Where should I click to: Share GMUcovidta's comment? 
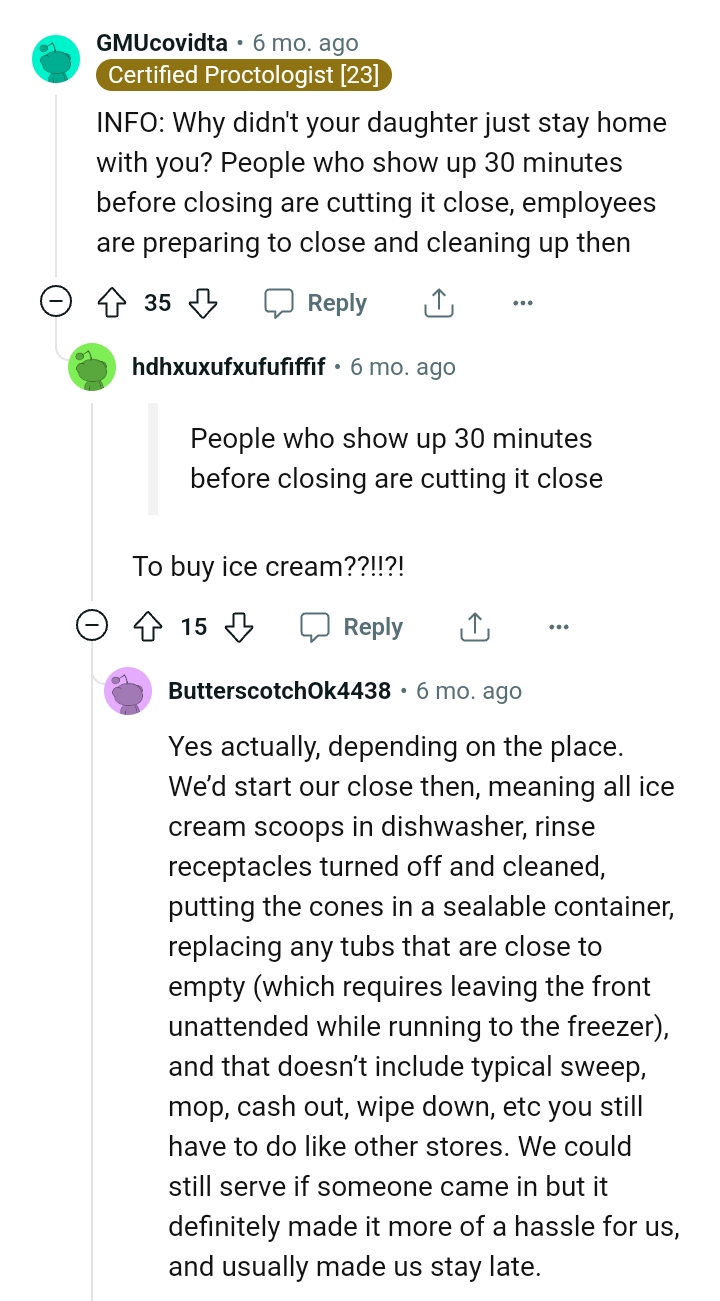click(438, 302)
